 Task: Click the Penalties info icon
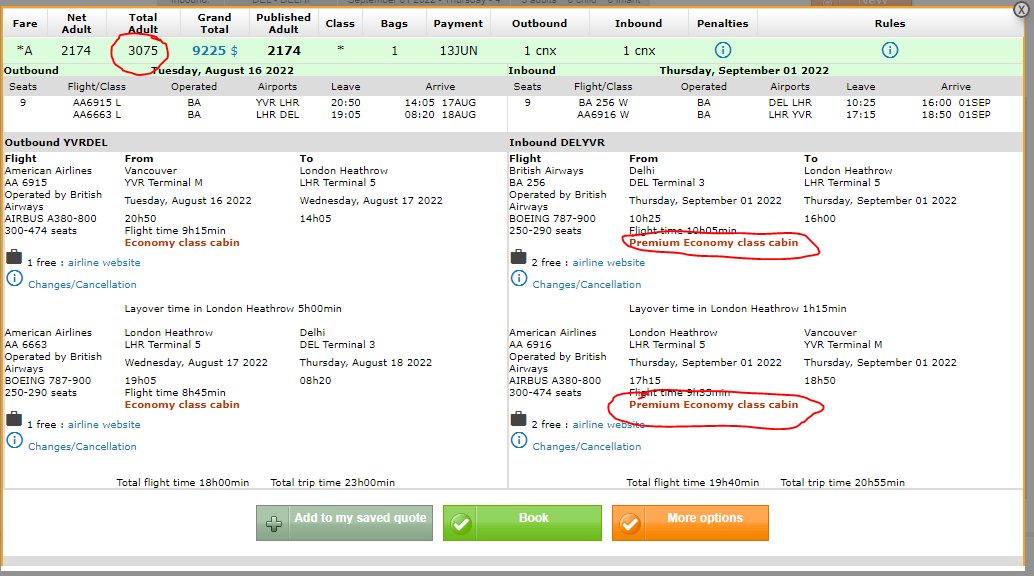(722, 50)
